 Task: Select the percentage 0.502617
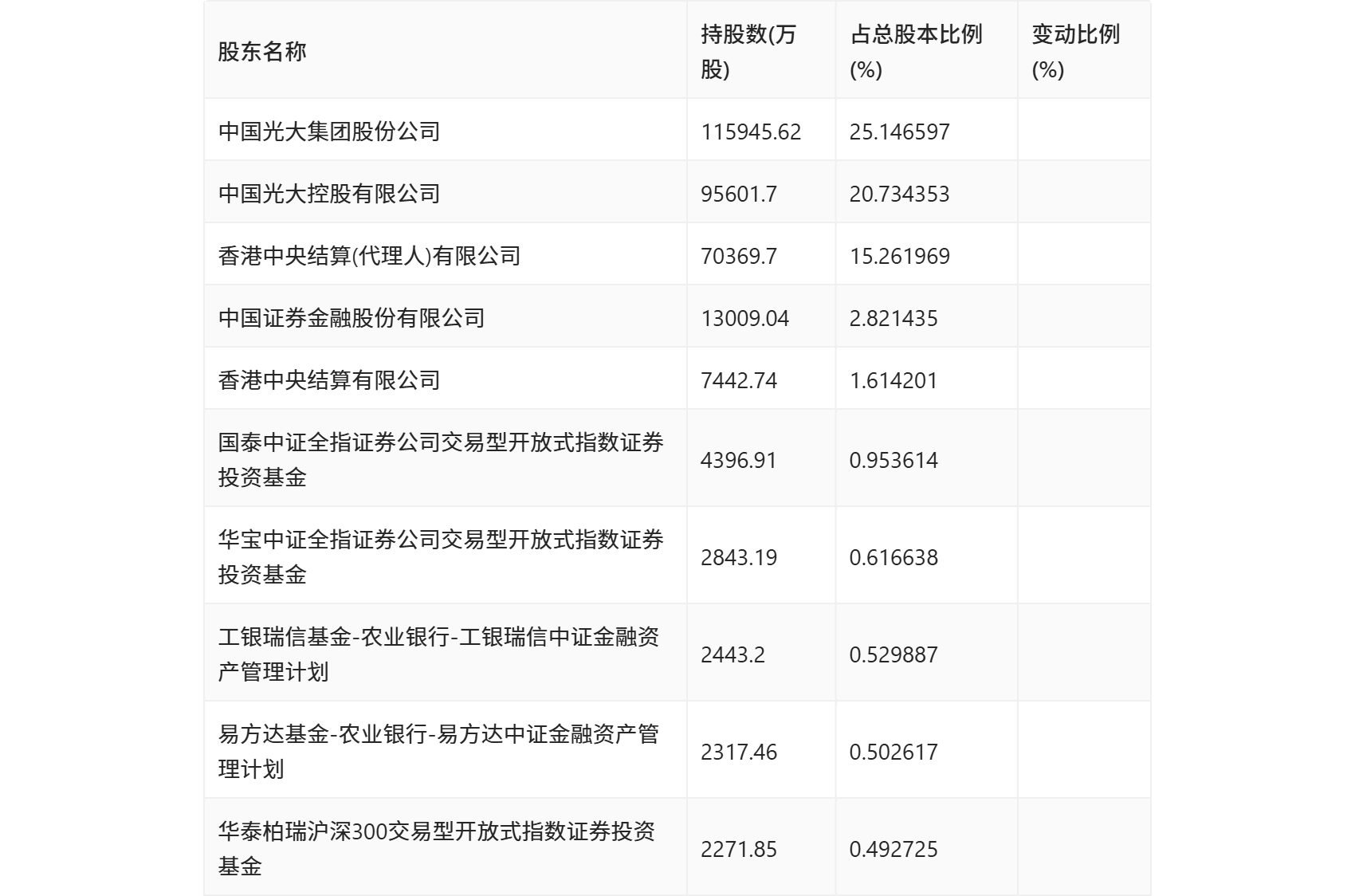[894, 752]
